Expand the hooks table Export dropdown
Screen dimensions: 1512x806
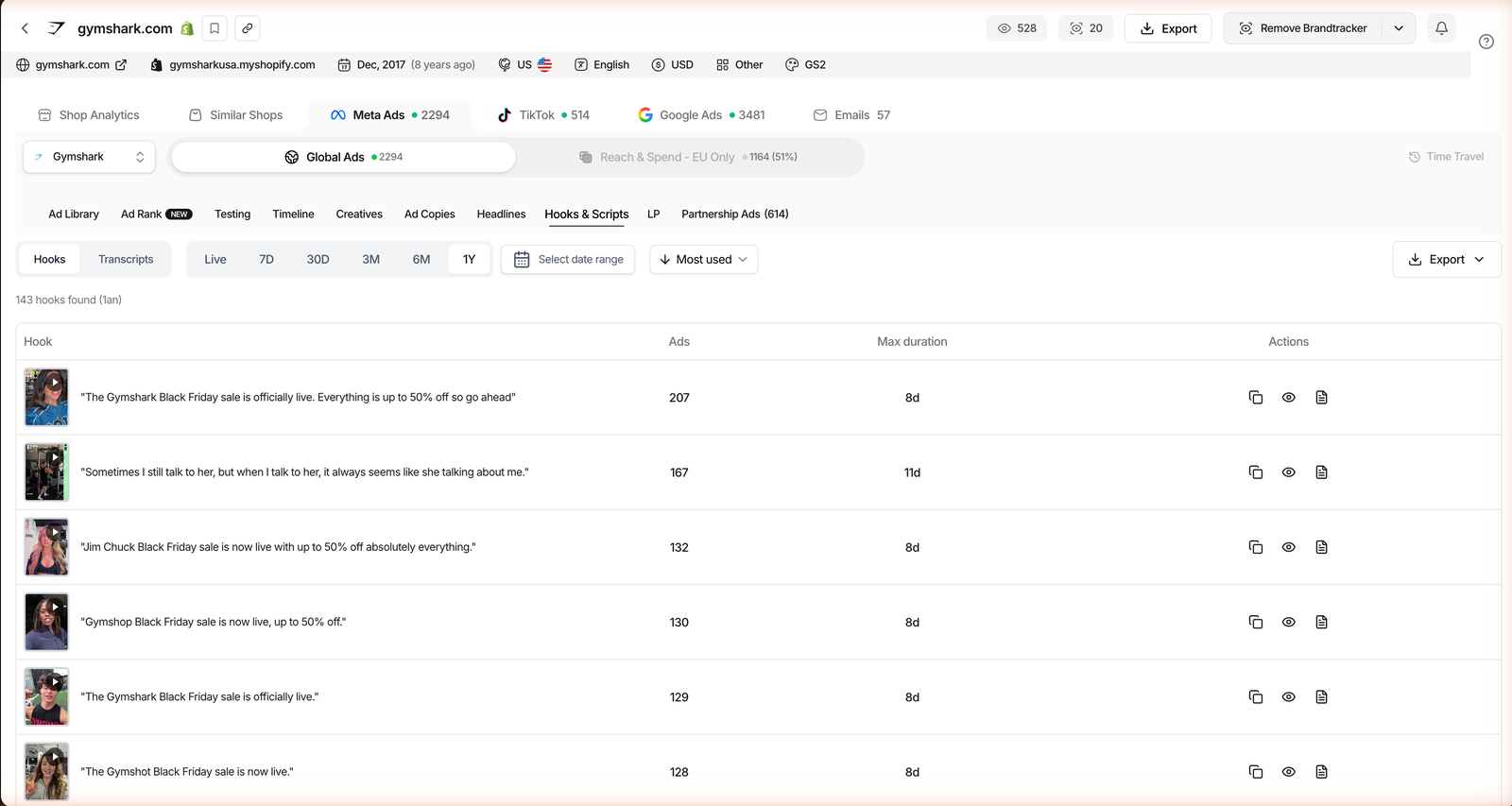(x=1446, y=260)
